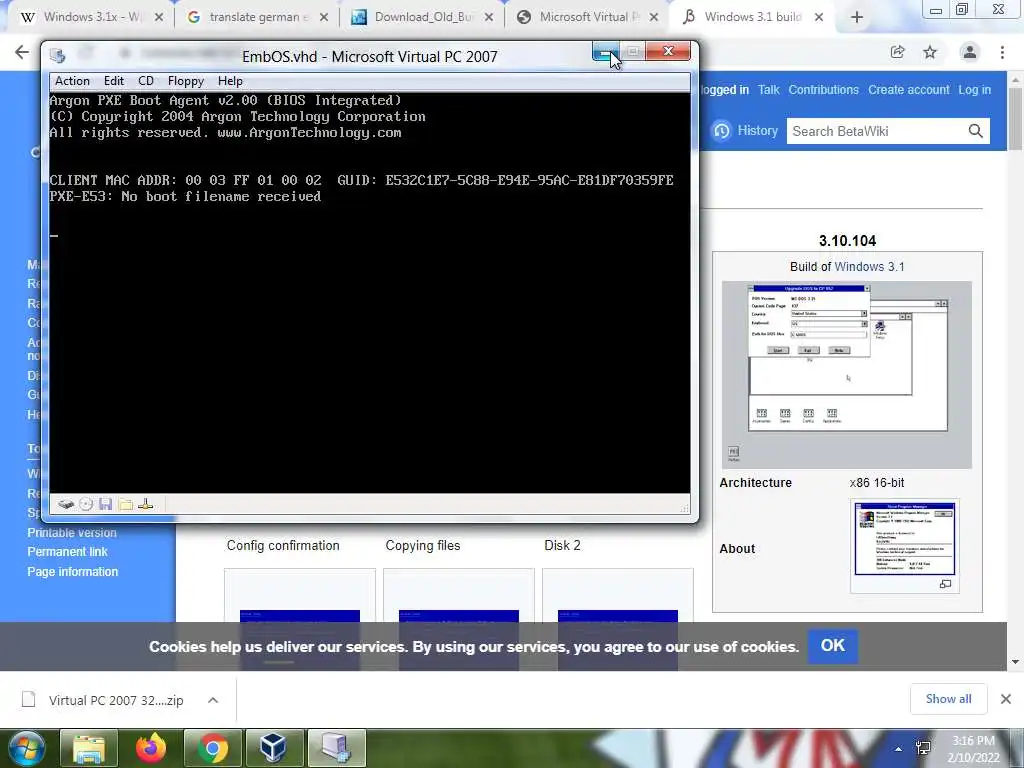Click the browser back arrow

click(22, 52)
